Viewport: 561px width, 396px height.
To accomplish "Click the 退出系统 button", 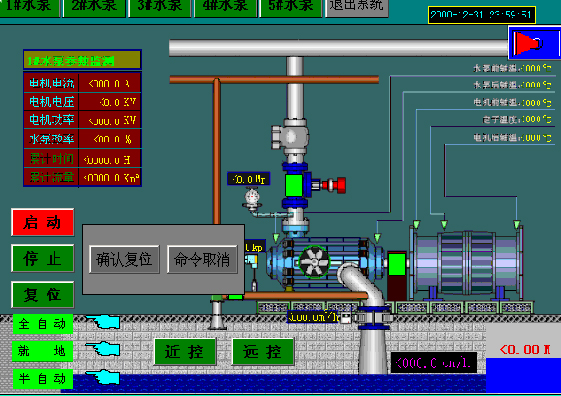I will tap(357, 7).
